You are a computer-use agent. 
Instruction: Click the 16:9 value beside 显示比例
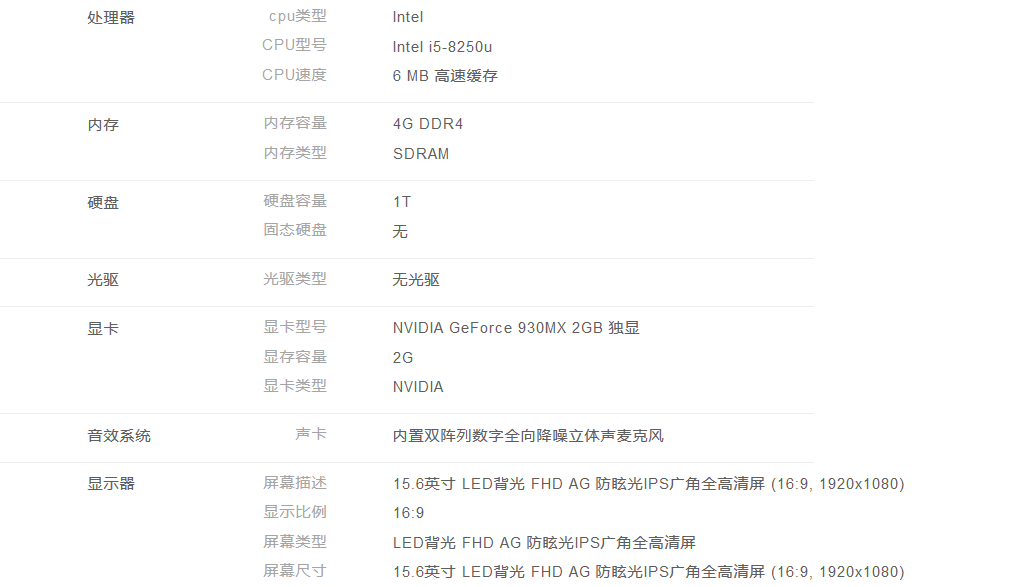[408, 513]
